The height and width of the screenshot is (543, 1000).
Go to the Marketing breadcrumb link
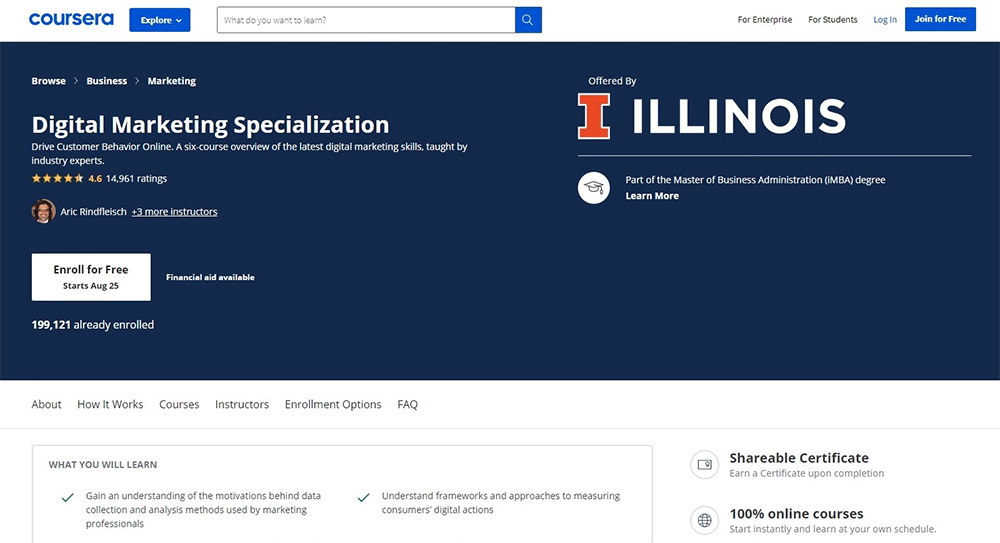click(171, 81)
